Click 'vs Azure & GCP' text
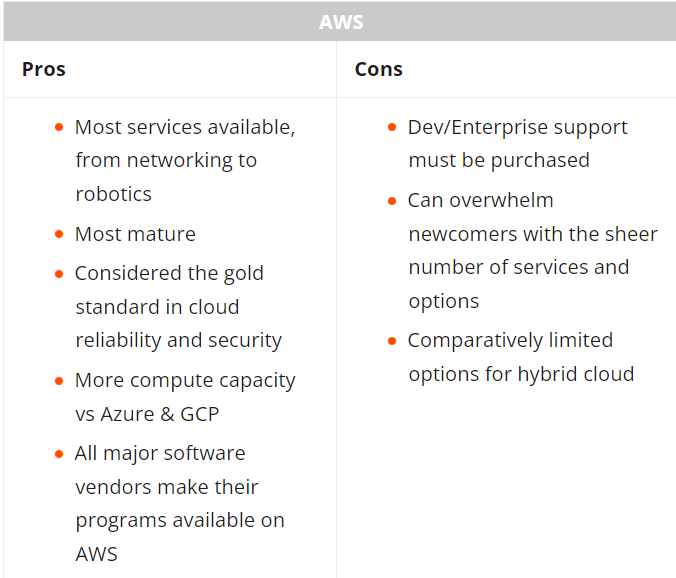The height and width of the screenshot is (578, 676). click(x=147, y=414)
